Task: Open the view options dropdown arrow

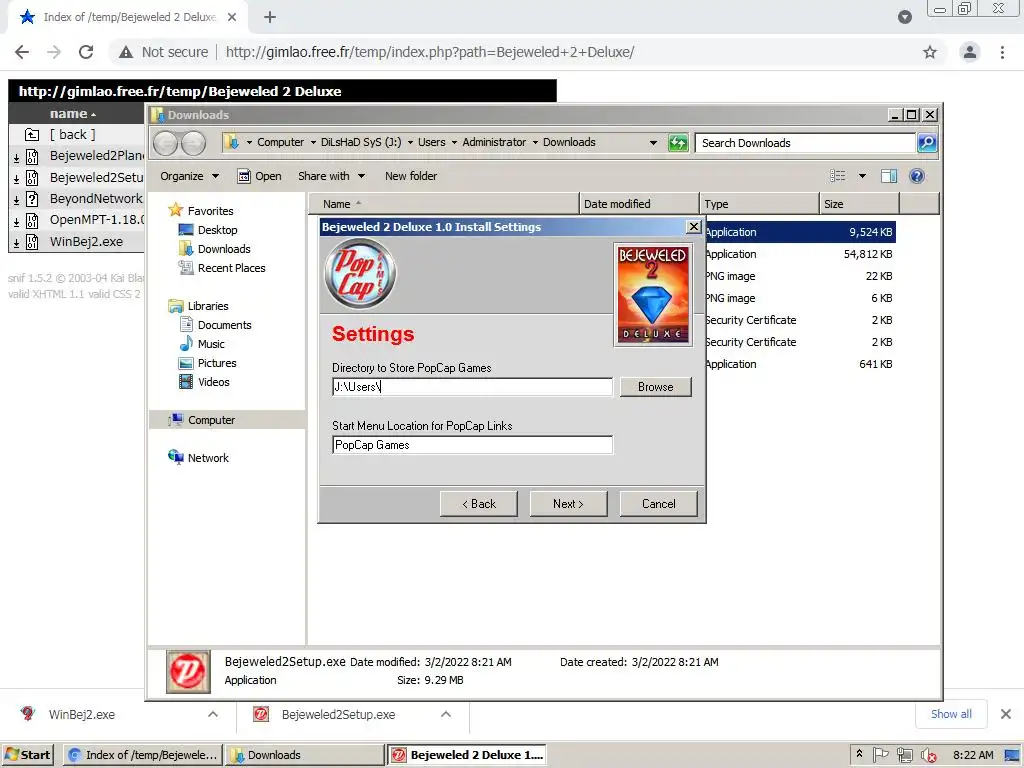Action: click(862, 176)
